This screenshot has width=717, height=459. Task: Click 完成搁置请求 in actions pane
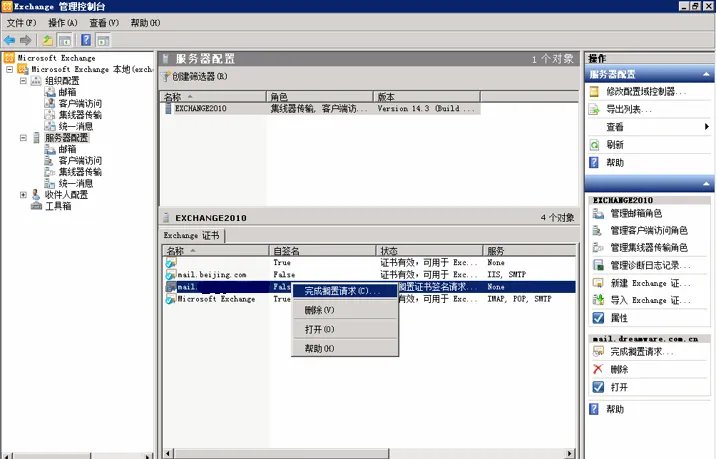tap(642, 352)
